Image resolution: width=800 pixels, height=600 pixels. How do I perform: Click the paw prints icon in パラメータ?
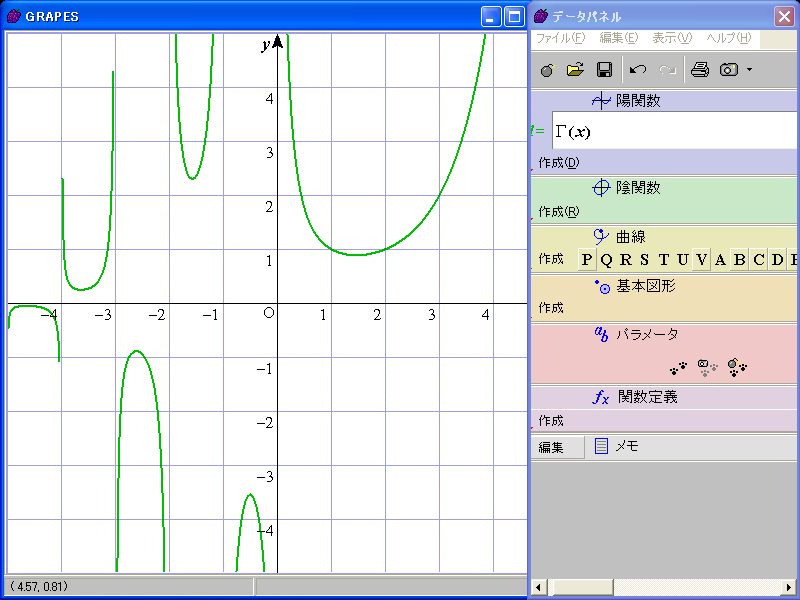680,367
